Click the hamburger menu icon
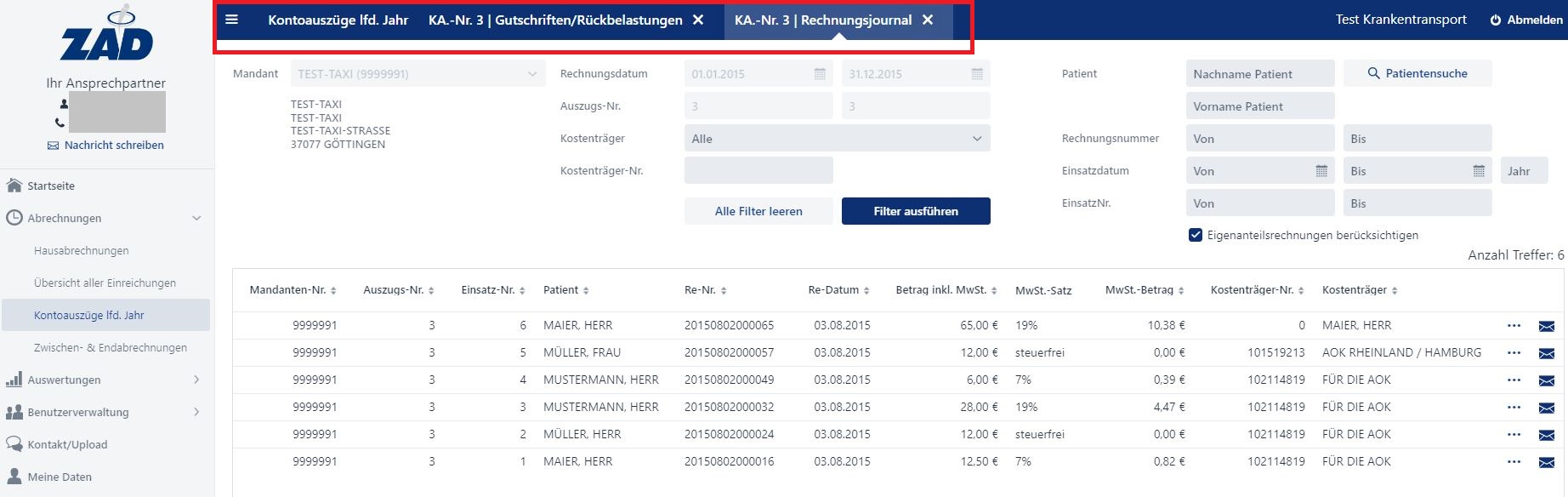 [231, 20]
